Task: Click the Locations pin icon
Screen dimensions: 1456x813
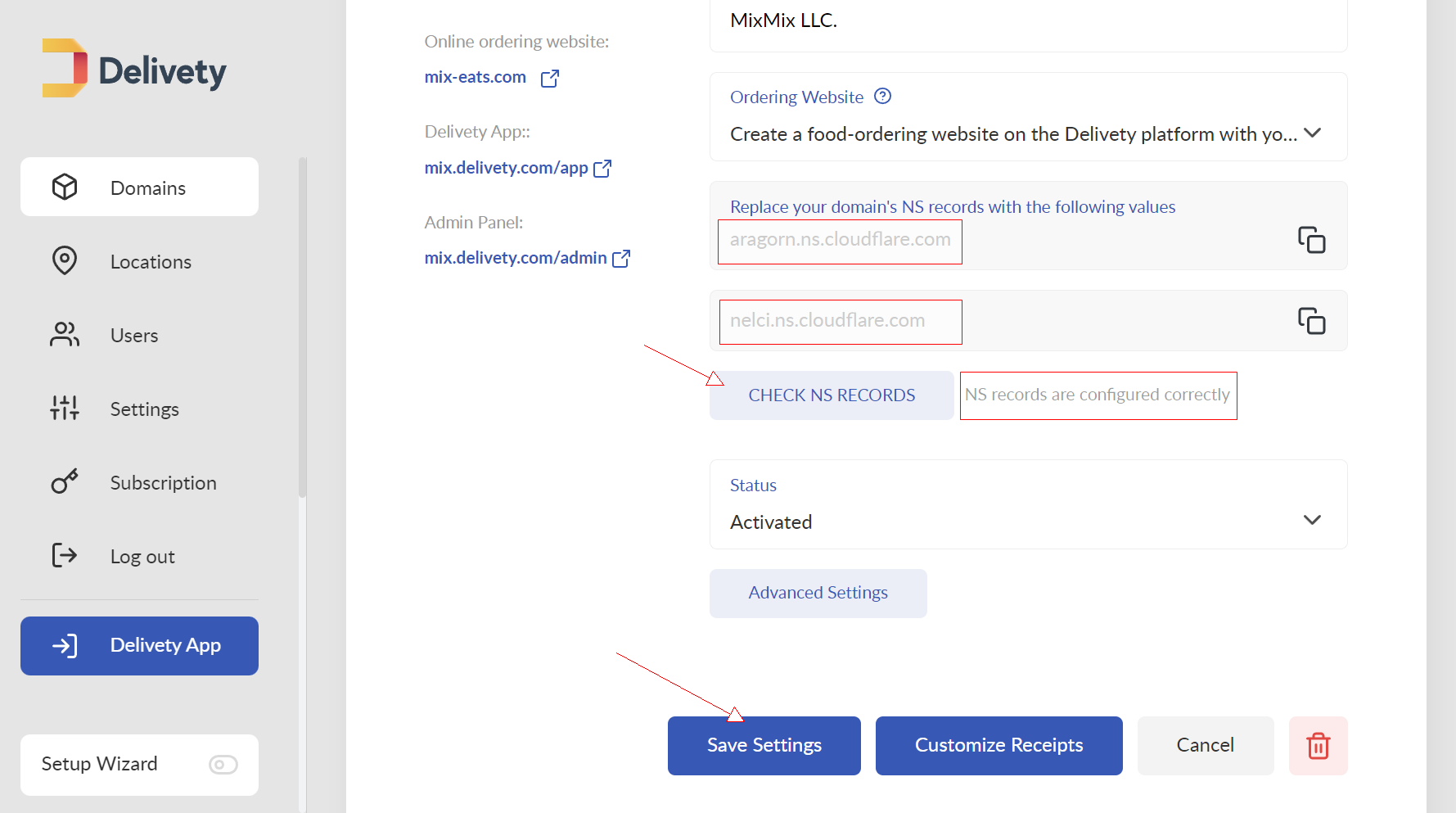Action: point(65,260)
